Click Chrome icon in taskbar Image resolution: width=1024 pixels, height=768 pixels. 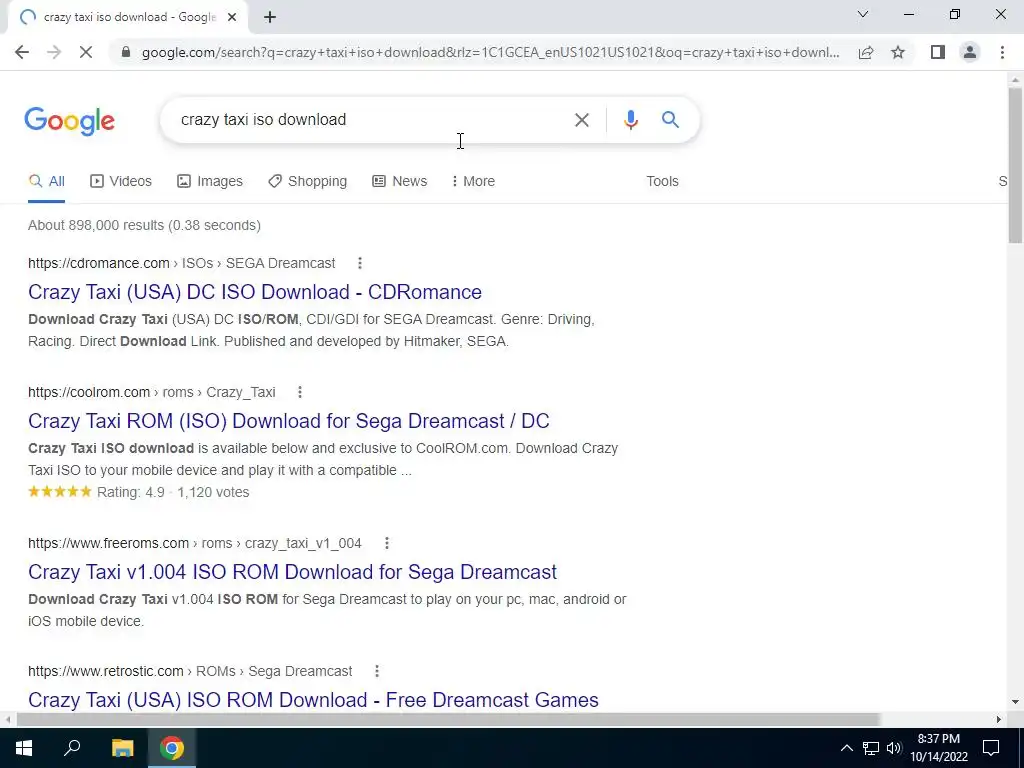[x=172, y=748]
